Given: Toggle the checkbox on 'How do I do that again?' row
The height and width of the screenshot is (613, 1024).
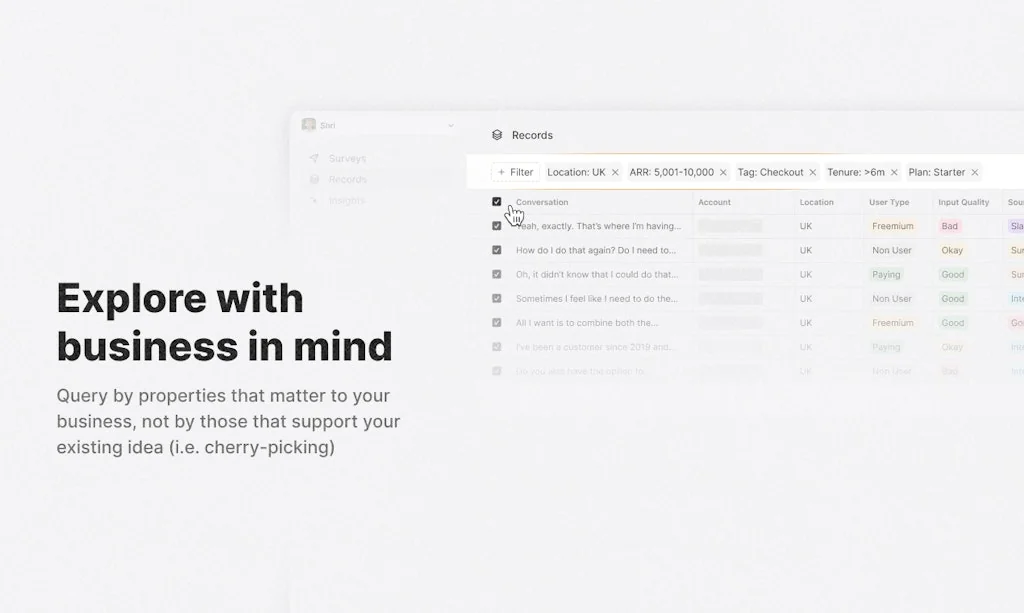Looking at the screenshot, I should click(497, 250).
